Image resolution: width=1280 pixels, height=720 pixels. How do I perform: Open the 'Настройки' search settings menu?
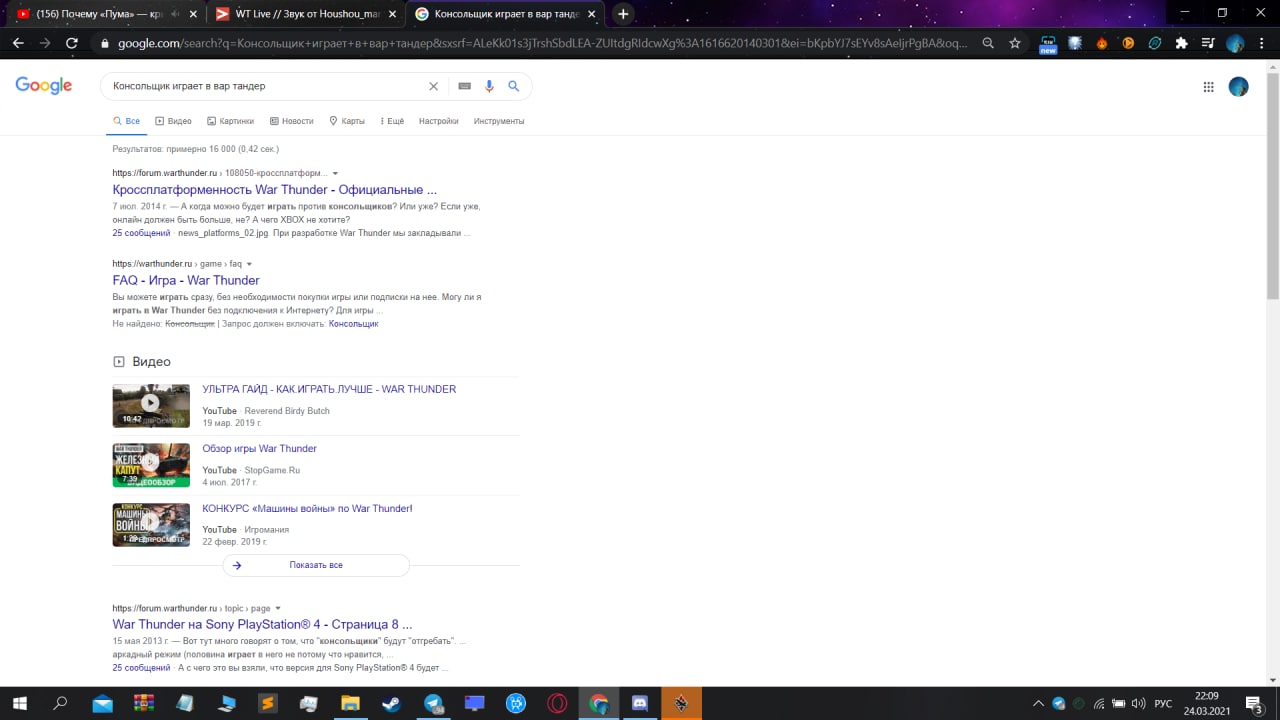point(438,121)
